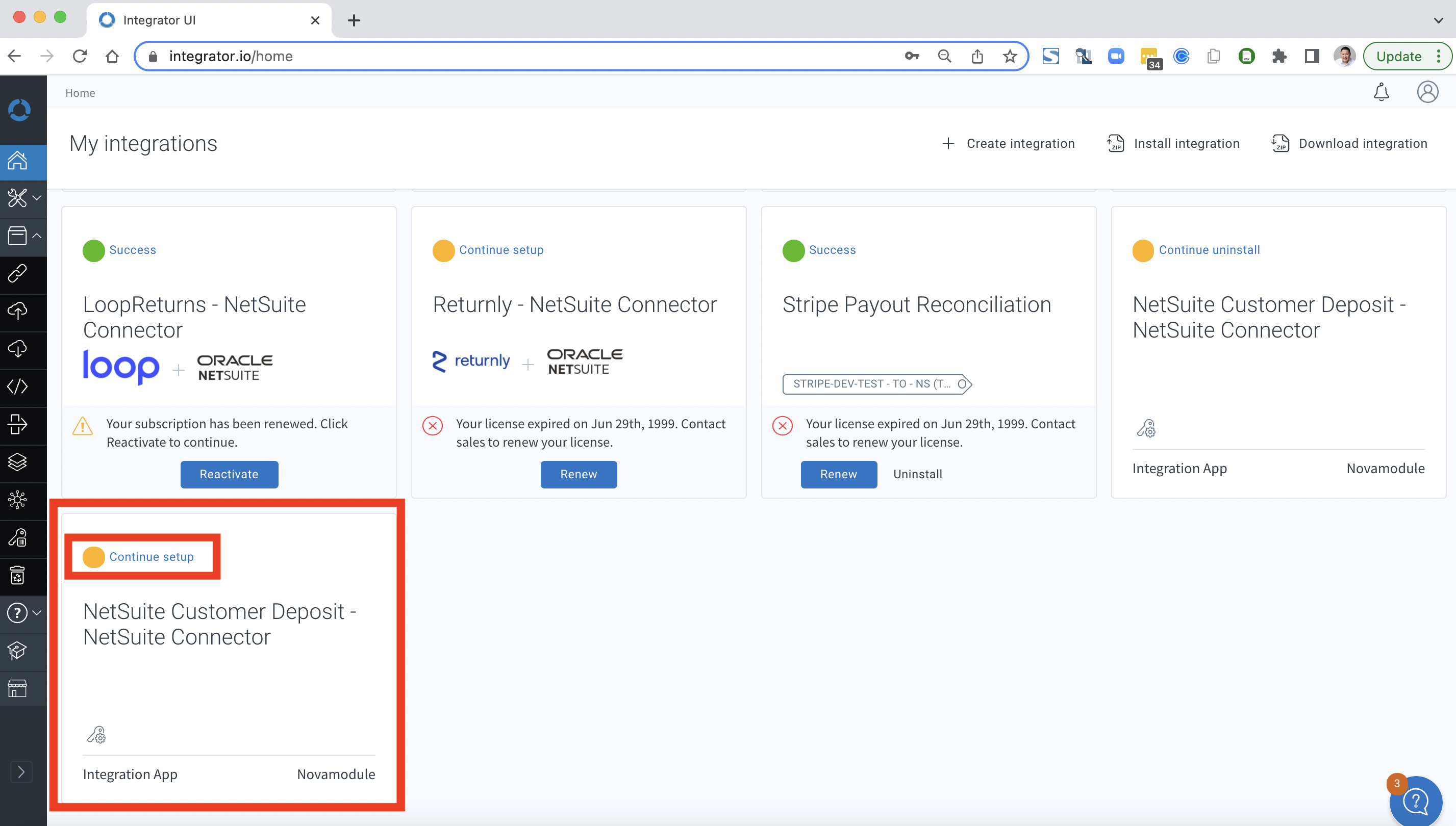Open notifications bell icon
This screenshot has height=826, width=1456.
(1381, 92)
